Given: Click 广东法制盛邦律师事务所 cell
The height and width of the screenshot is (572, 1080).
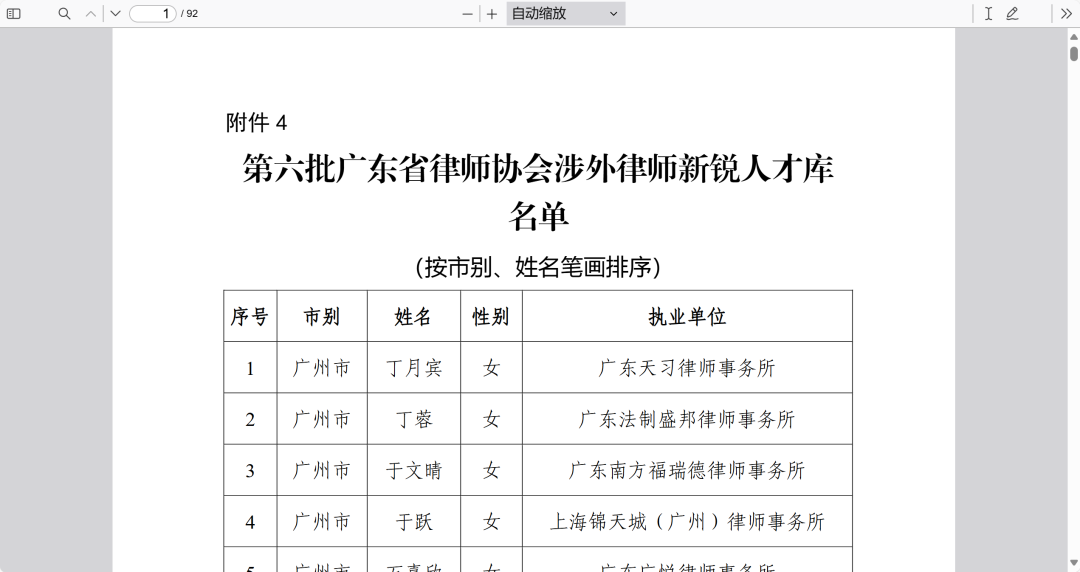Looking at the screenshot, I should (687, 419).
